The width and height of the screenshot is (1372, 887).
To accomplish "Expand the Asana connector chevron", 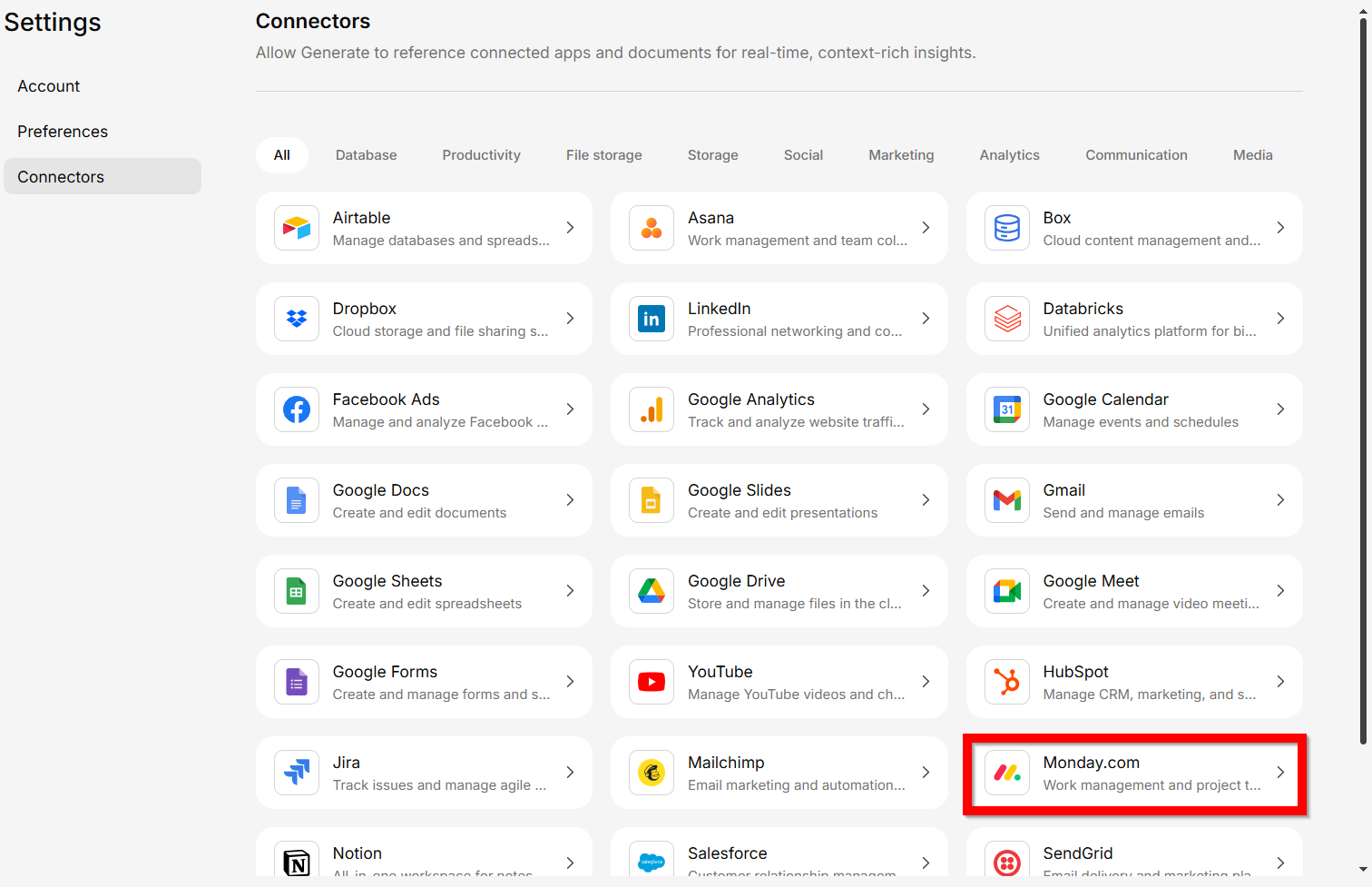I will pos(926,228).
